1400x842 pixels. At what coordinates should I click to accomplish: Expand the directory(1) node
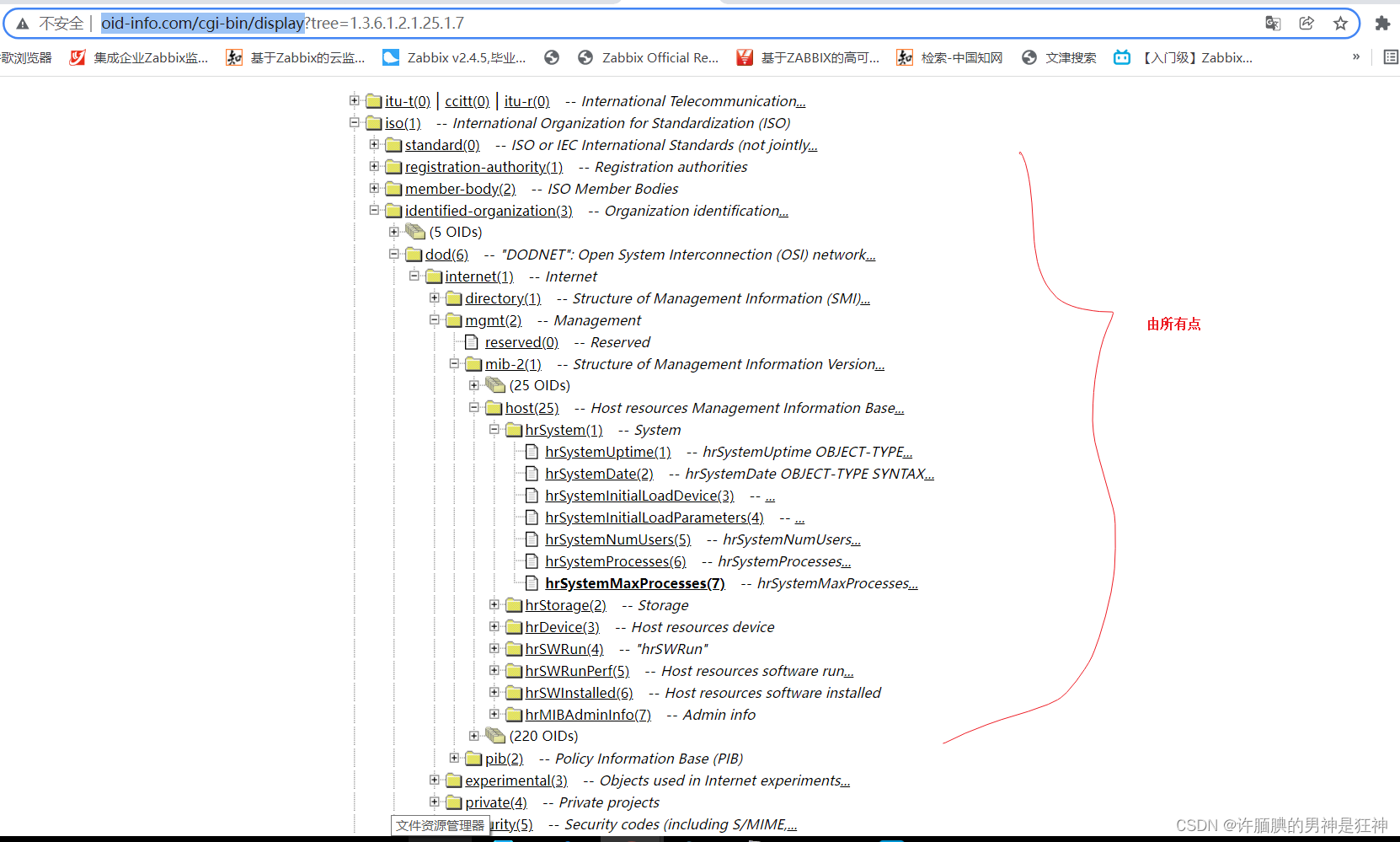tap(435, 298)
